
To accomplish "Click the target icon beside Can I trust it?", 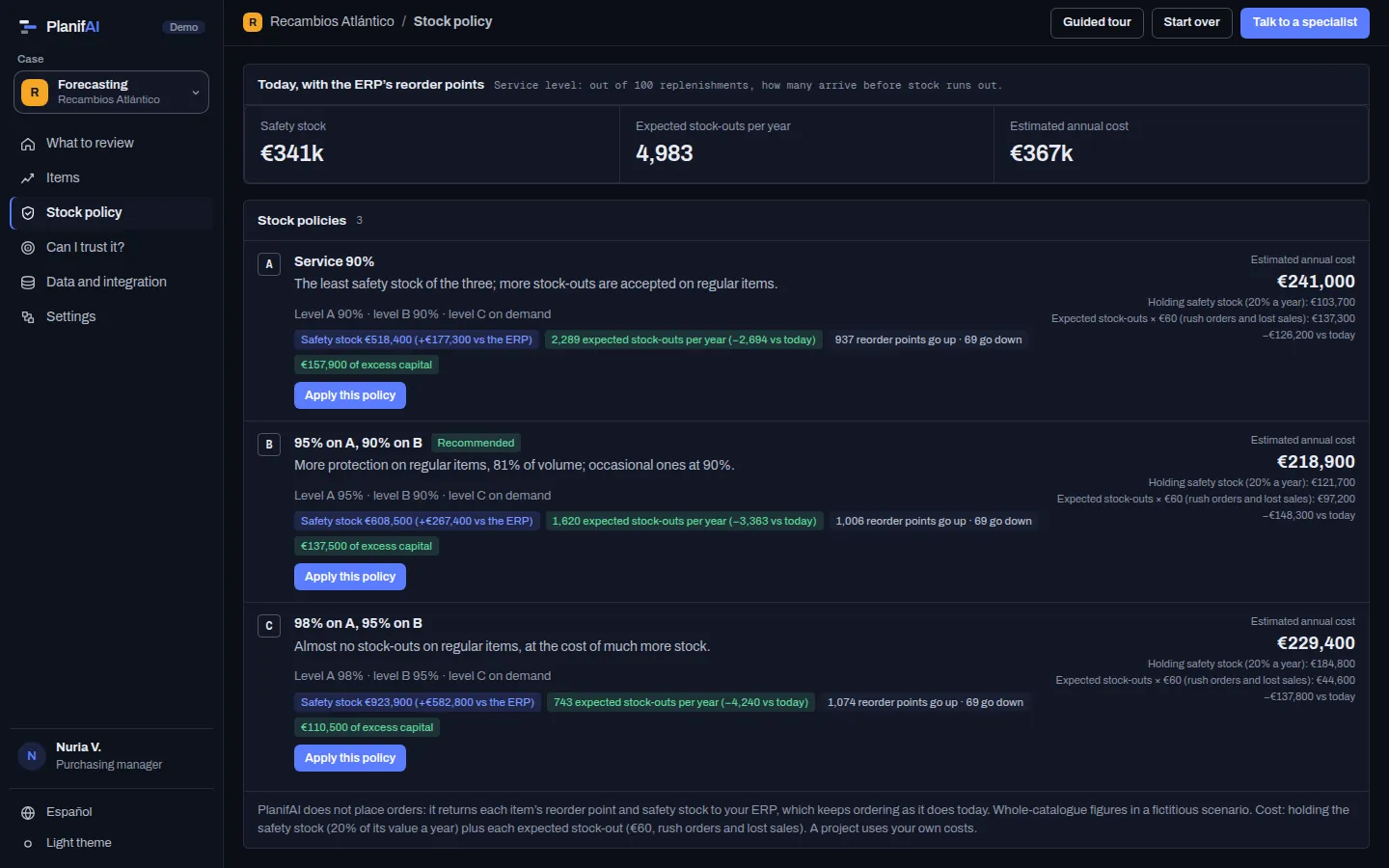I will click(28, 248).
